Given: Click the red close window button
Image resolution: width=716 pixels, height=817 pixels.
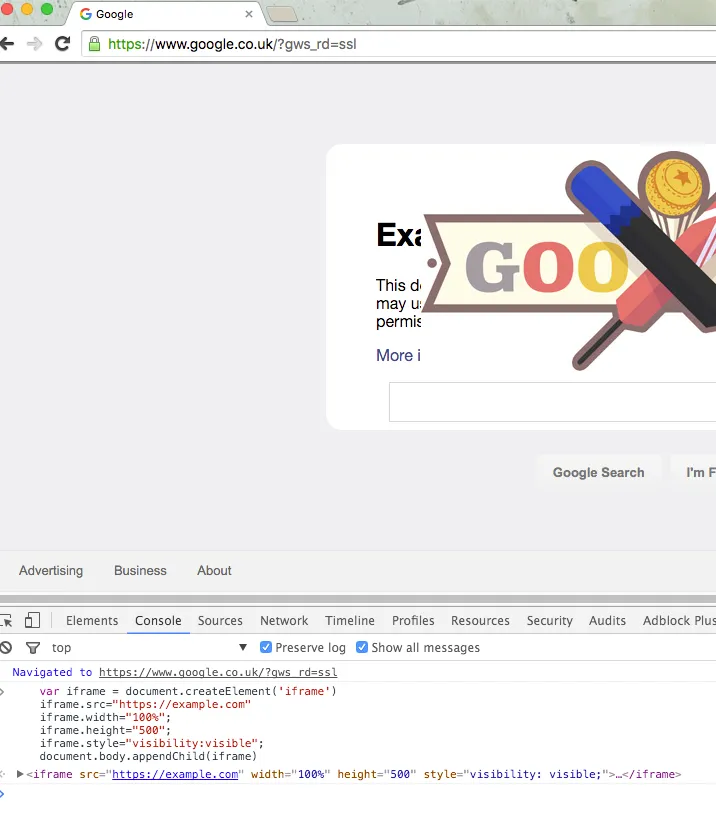Looking at the screenshot, I should coord(6,9).
